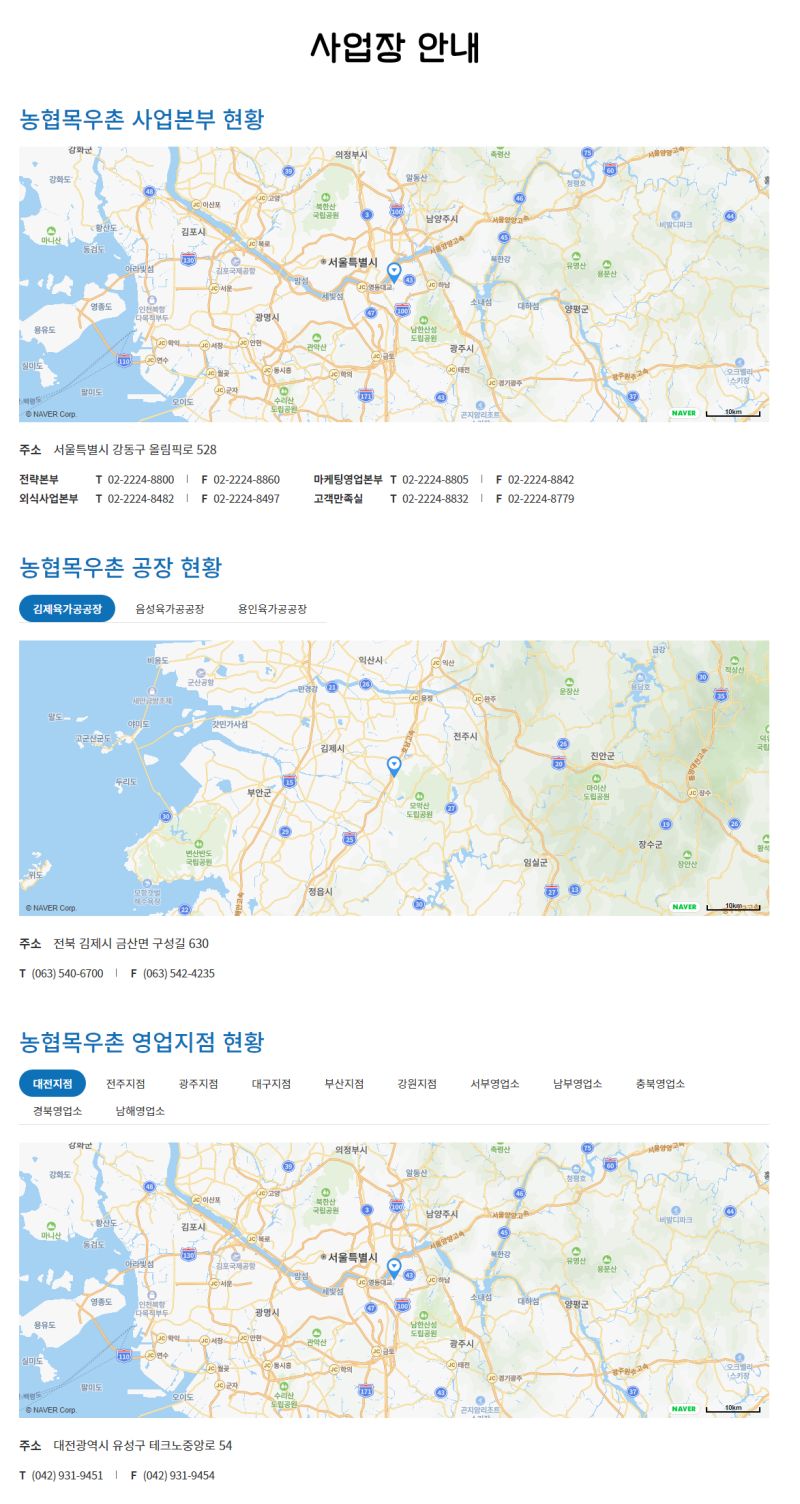
Task: Switch to the 전주지점 tab
Action: [126, 1083]
